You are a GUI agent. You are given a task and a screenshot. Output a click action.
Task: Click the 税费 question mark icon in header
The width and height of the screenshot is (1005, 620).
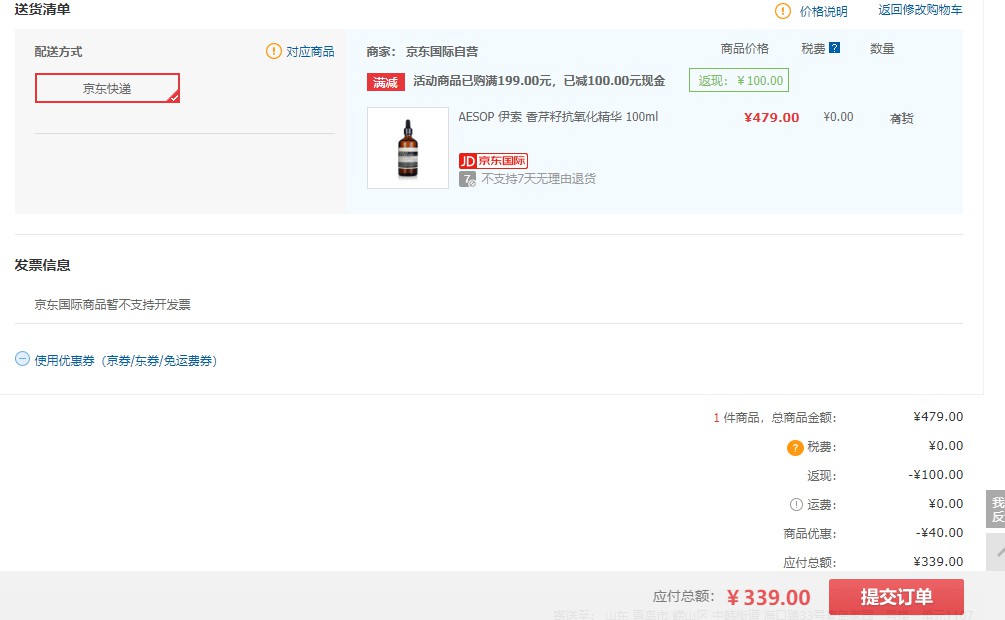pos(835,47)
